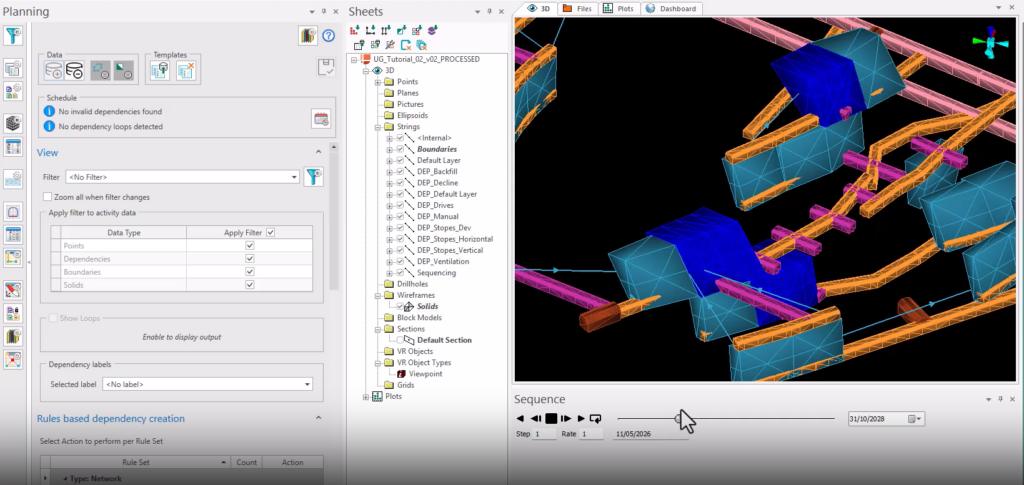Switch to the Files tab
Screen dimensions: 1024x485
point(577,8)
